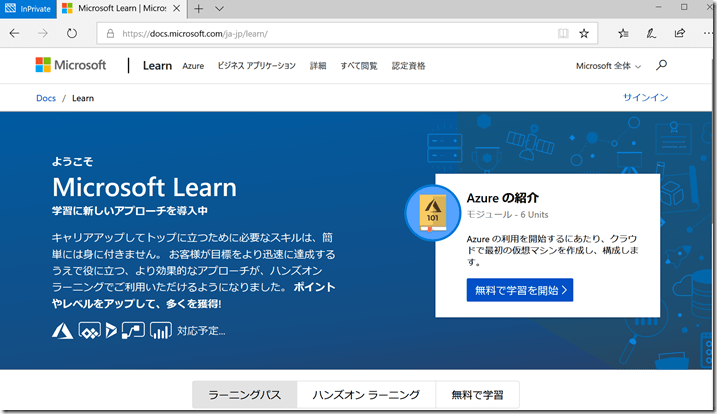Toggle reading view in the address bar

pos(562,33)
